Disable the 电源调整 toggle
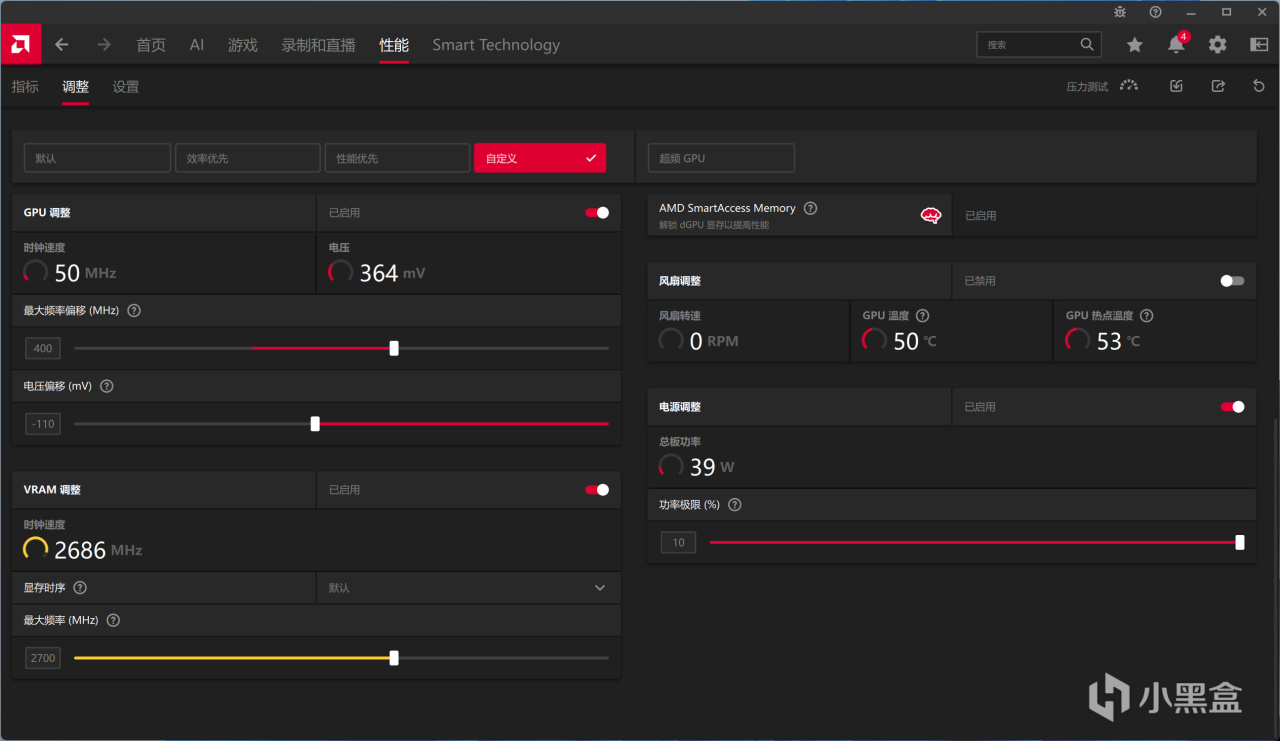Screen dimensions: 1280x741 click(x=1233, y=407)
